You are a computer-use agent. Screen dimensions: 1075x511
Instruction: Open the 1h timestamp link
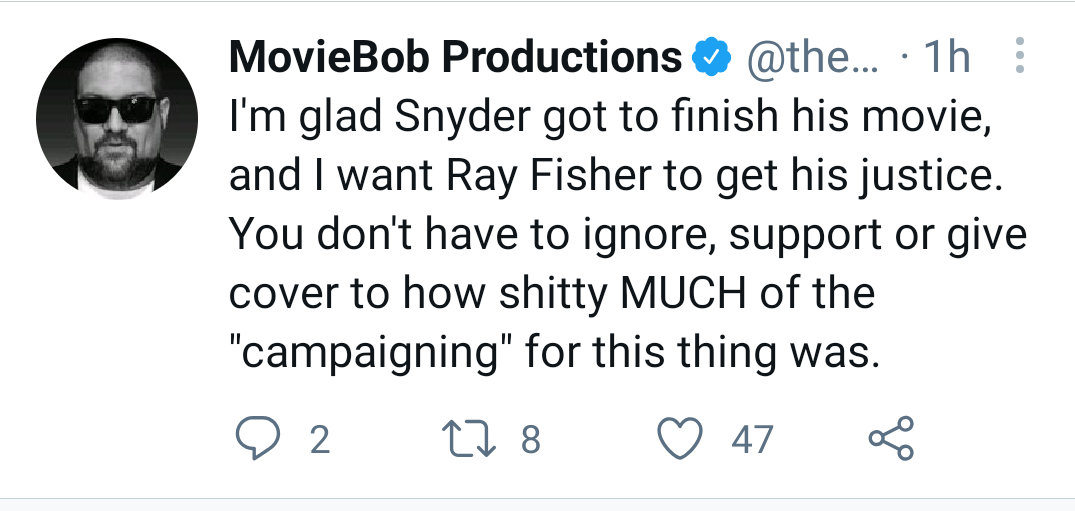click(x=947, y=58)
